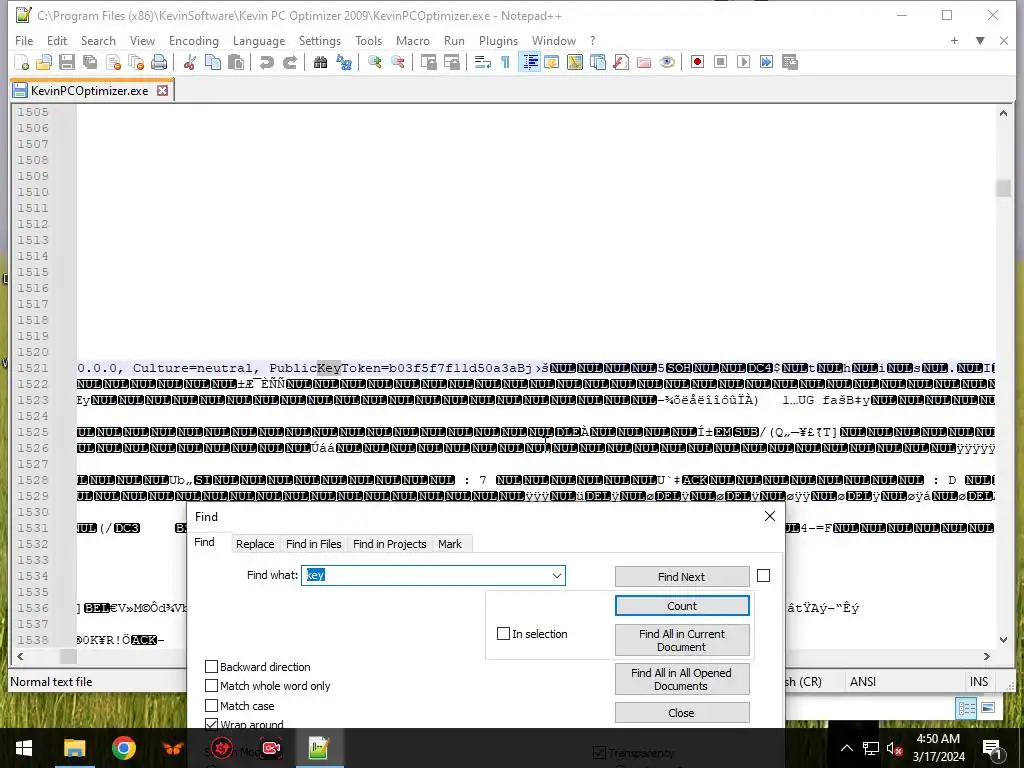Click the Zoom In magnifier icon
The height and width of the screenshot is (768, 1024).
[x=374, y=62]
